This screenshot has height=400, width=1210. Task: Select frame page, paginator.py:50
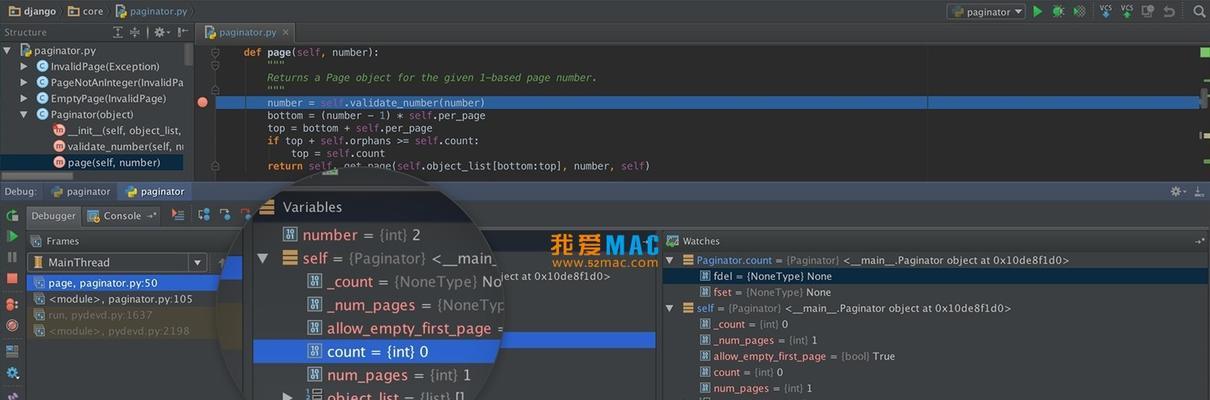[x=122, y=283]
